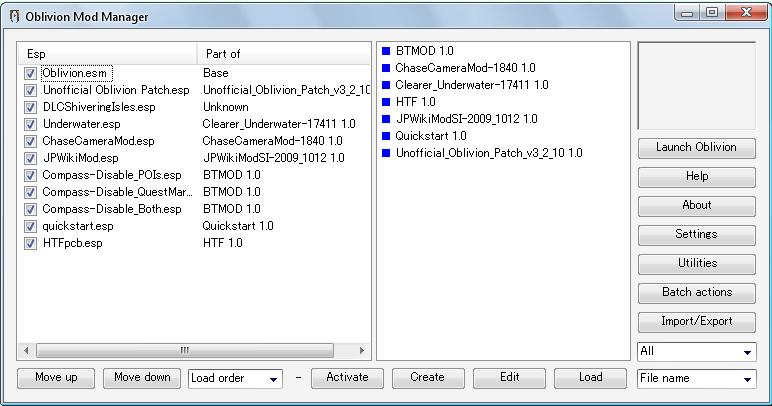Select Unofficial_Oblivion_Patch_v3_2_10 1.0 in the mod list
Viewport: 772px width, 406px height.
click(489, 153)
